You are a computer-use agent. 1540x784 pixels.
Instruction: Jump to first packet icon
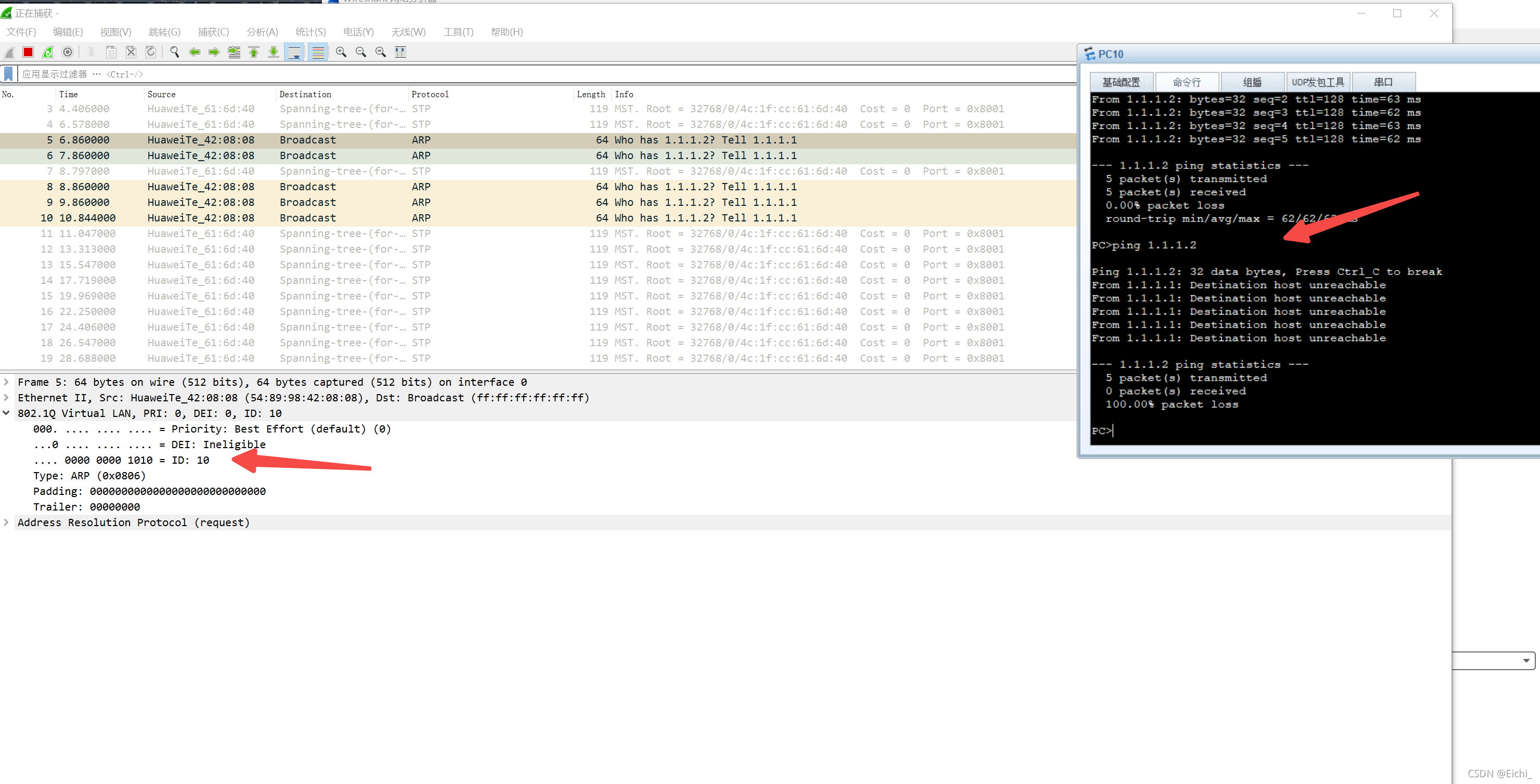(254, 52)
